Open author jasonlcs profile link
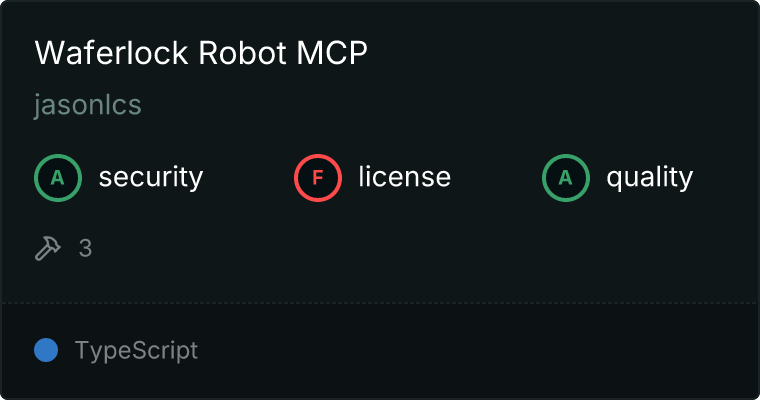The width and height of the screenshot is (760, 400). click(88, 105)
